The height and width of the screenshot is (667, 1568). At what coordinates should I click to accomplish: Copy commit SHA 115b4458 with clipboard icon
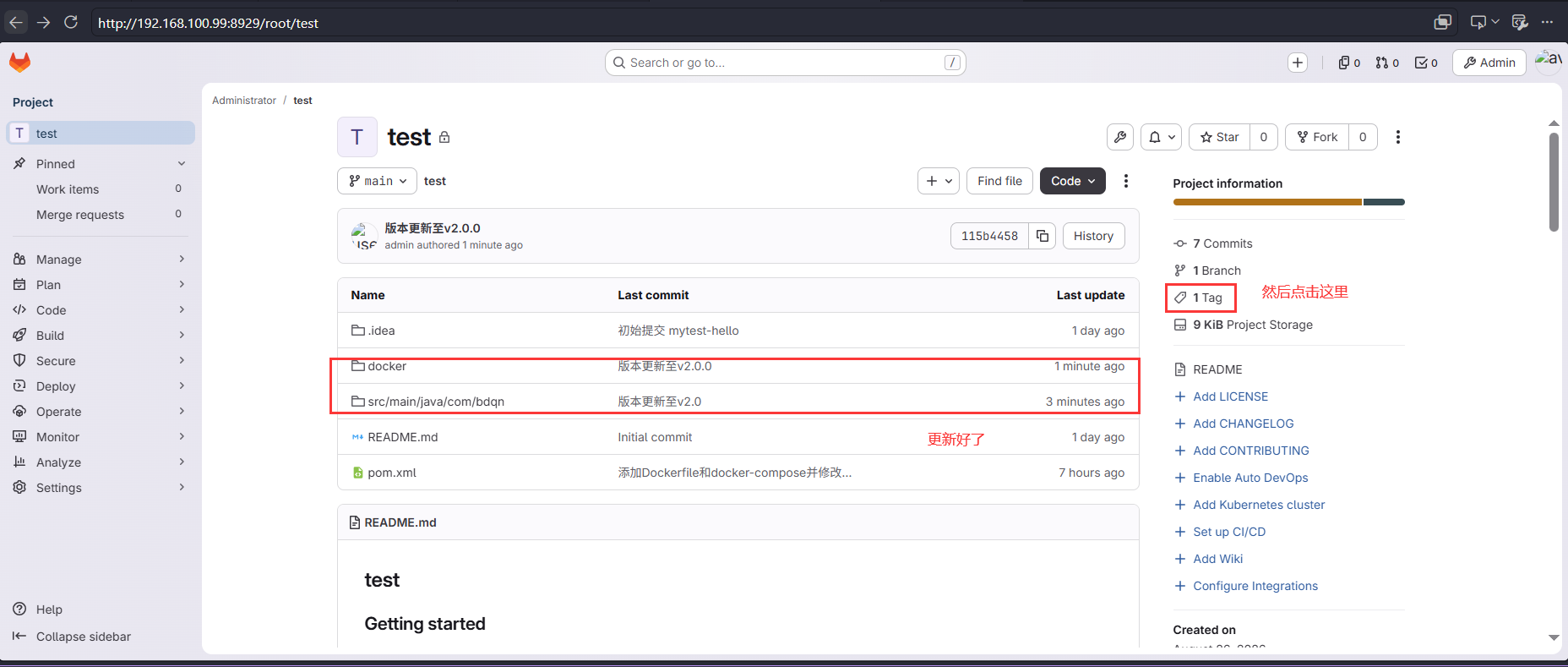coord(1043,236)
